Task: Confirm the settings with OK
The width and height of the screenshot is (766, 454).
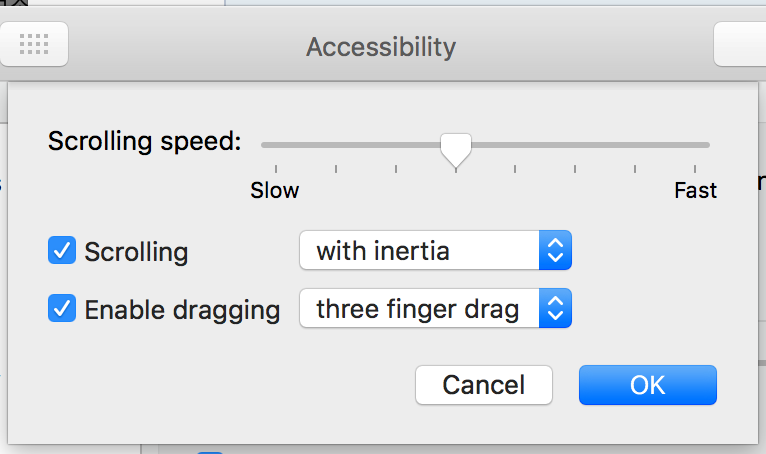Action: (x=647, y=385)
